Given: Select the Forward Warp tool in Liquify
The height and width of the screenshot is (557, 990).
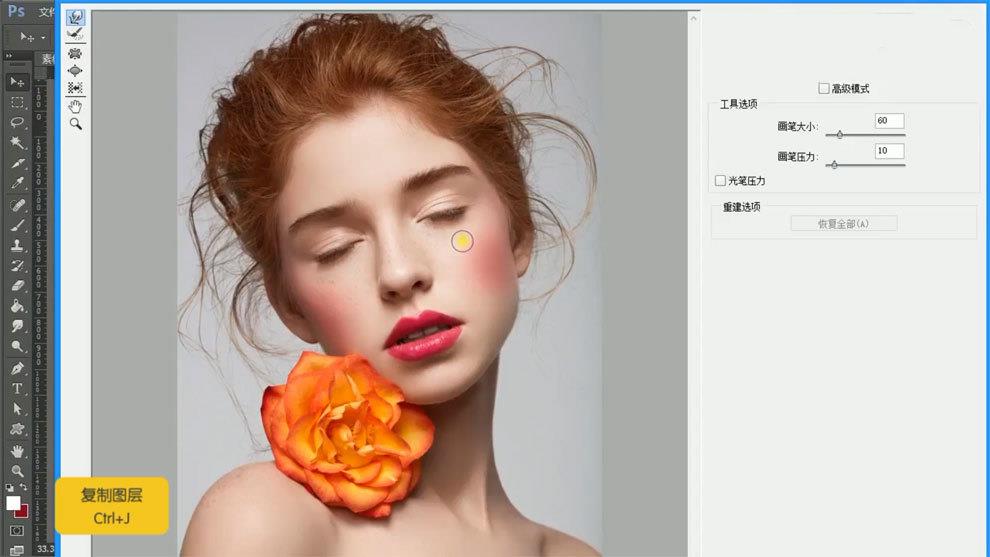Looking at the screenshot, I should 75,17.
